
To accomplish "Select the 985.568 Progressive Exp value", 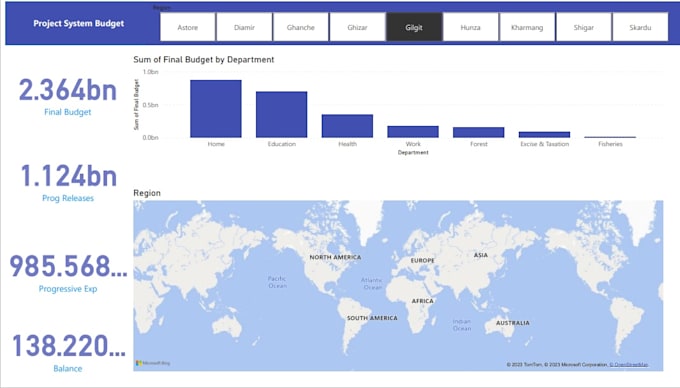I will (69, 266).
